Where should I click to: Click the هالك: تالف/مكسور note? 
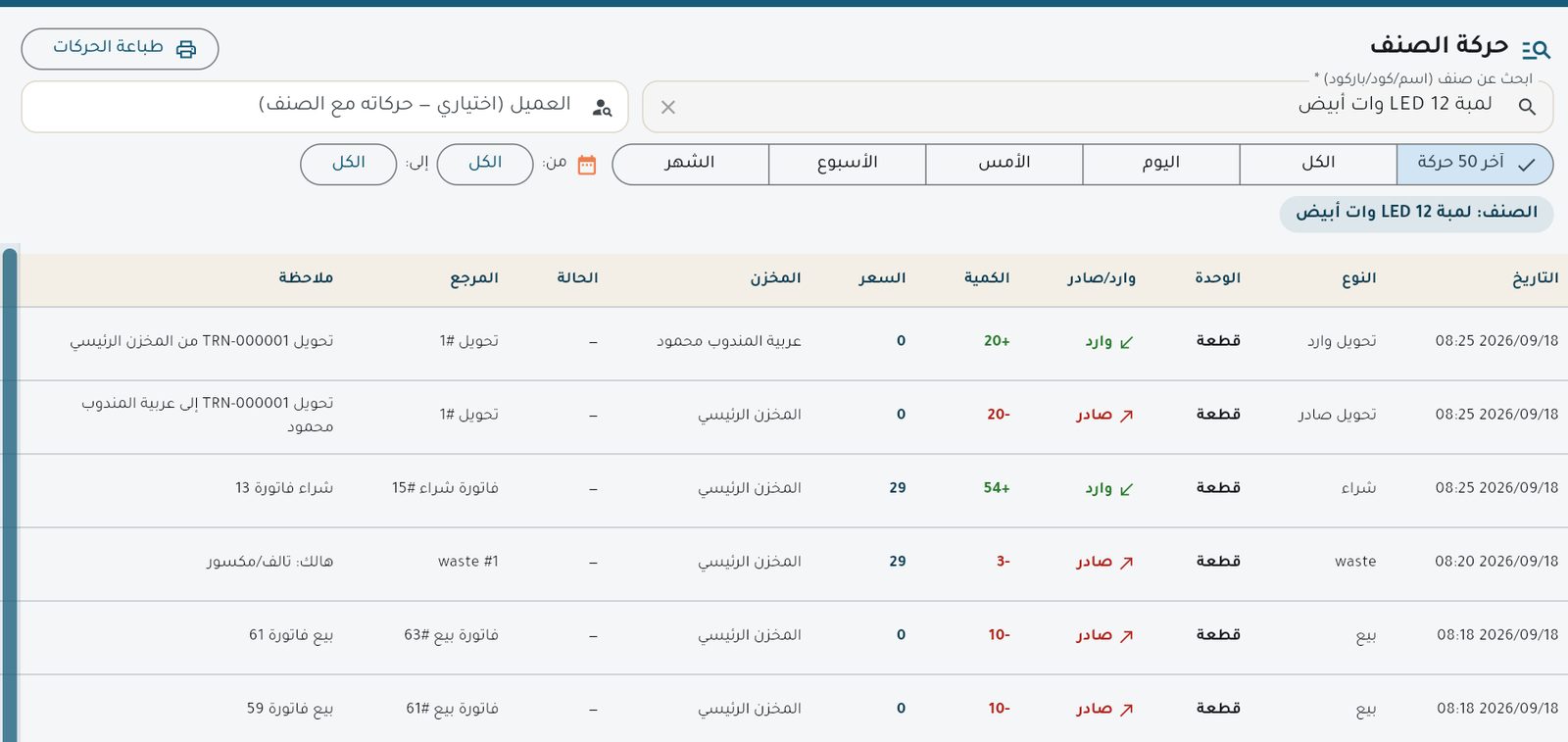pos(270,562)
